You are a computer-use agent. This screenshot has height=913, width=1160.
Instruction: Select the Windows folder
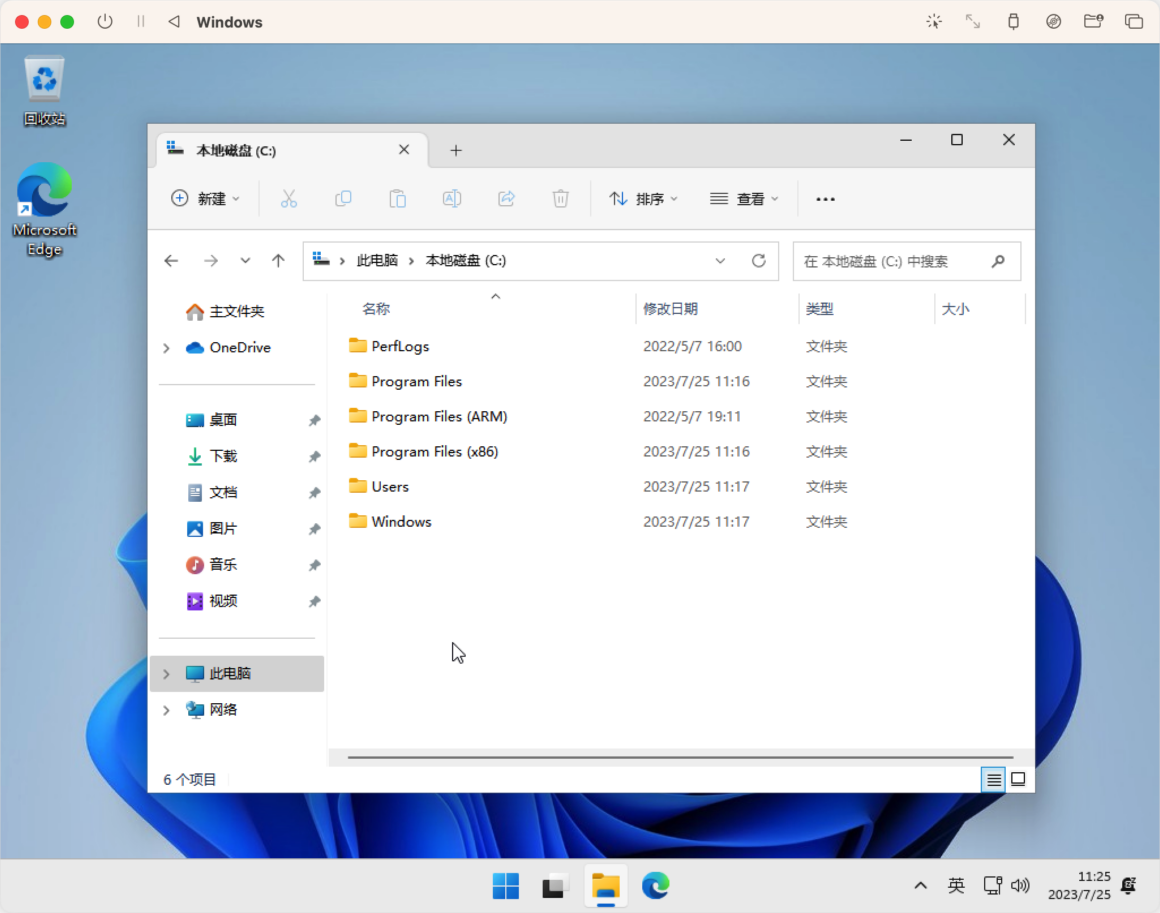390,522
